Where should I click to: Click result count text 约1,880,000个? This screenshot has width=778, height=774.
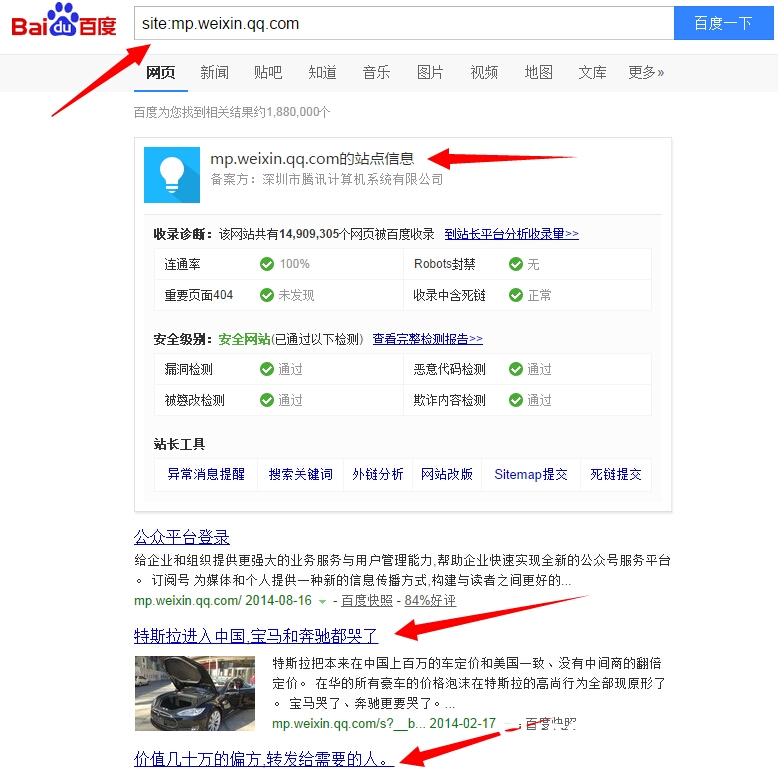click(292, 112)
